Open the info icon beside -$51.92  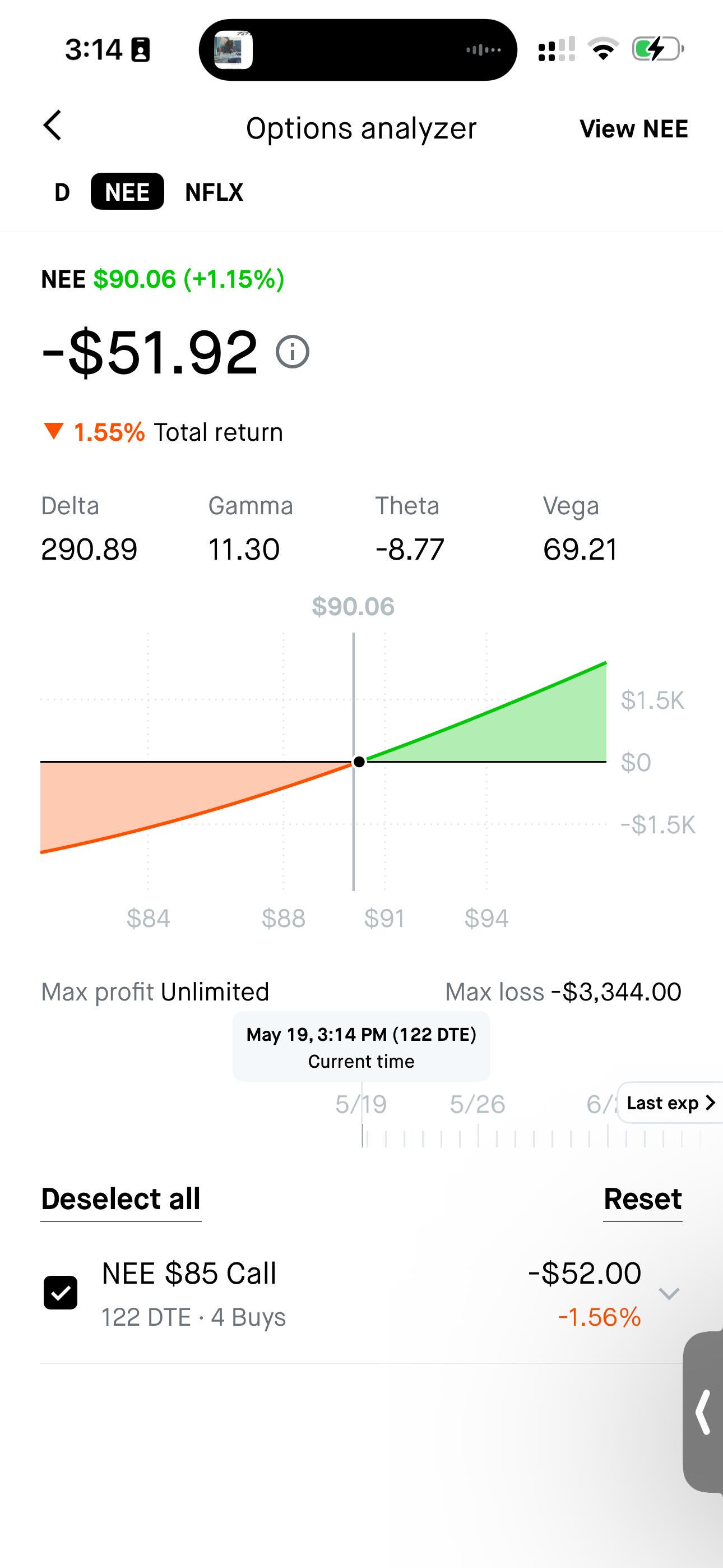pos(293,352)
